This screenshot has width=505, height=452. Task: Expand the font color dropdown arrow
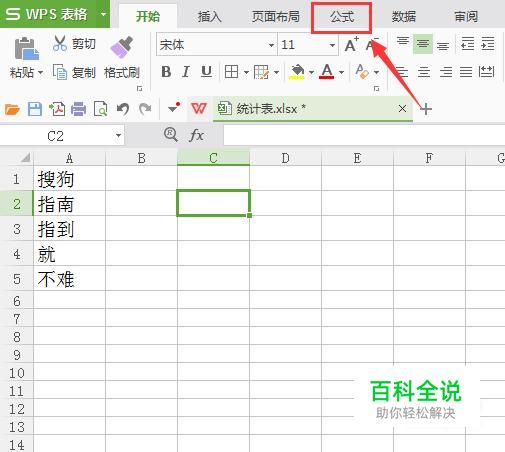point(341,72)
